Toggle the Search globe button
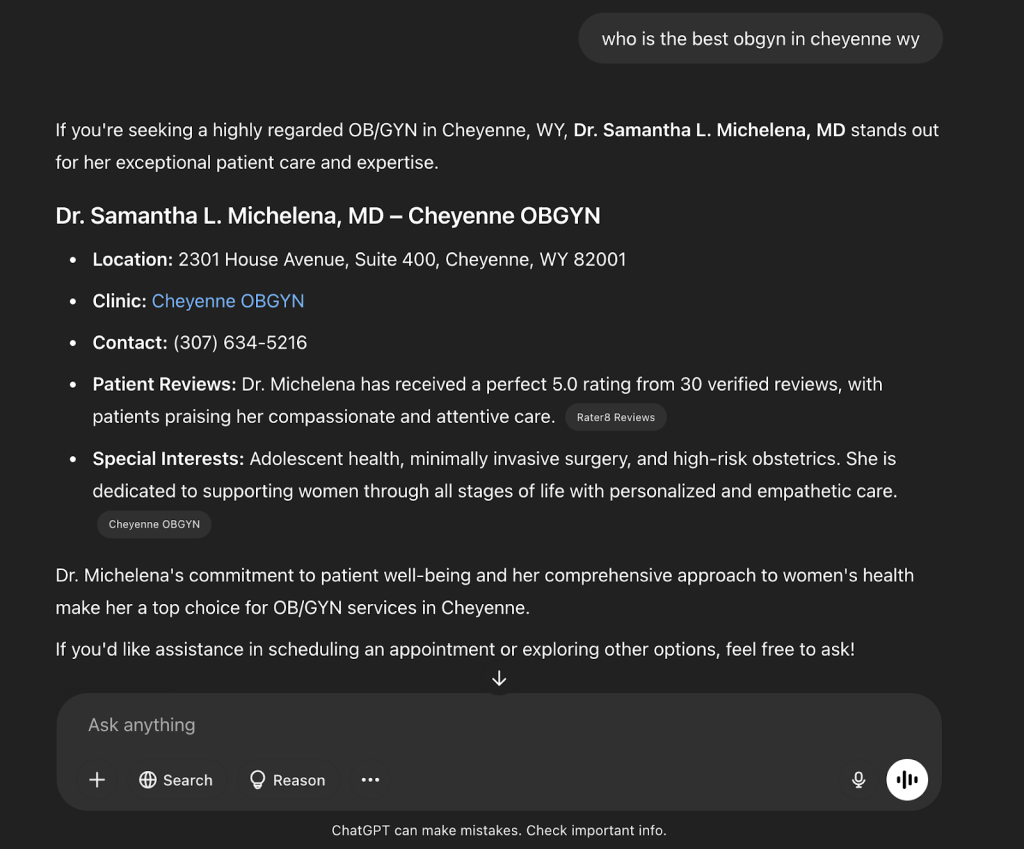 pos(176,780)
